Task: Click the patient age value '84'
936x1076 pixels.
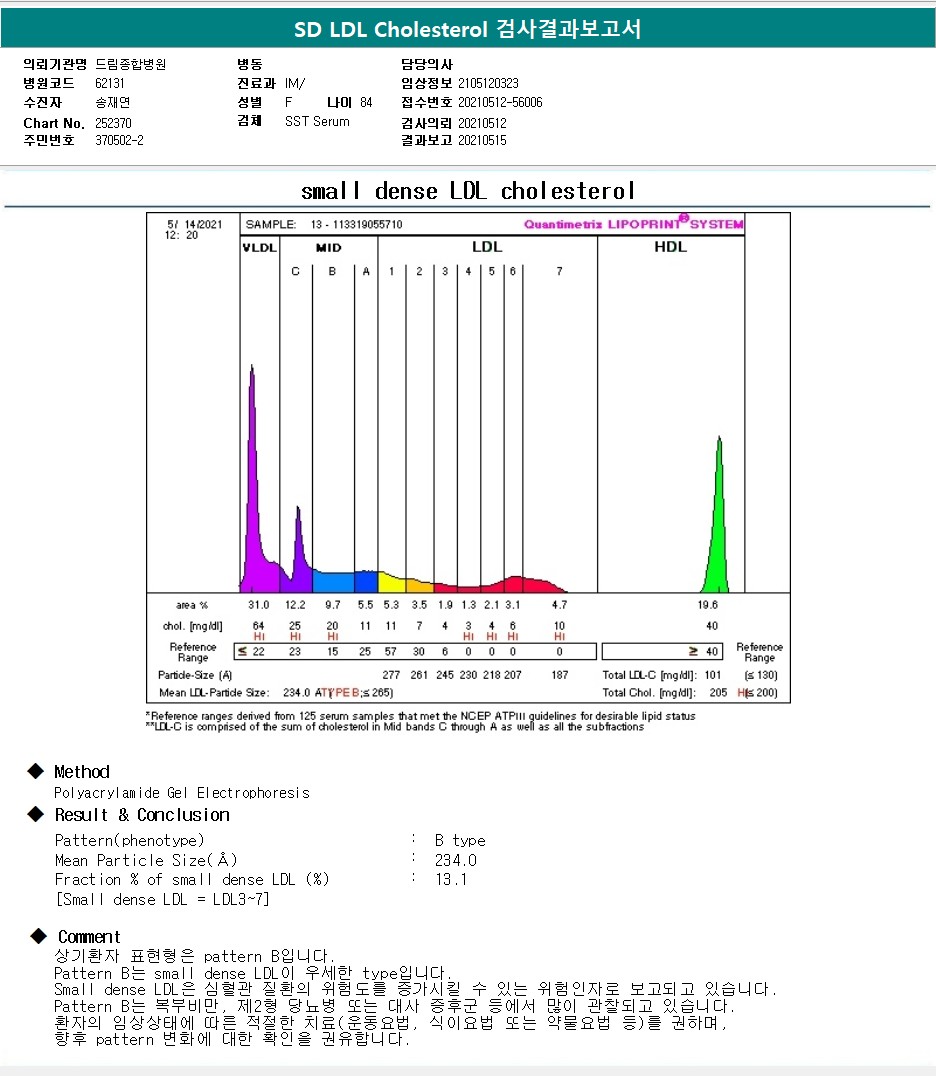Action: pos(366,102)
